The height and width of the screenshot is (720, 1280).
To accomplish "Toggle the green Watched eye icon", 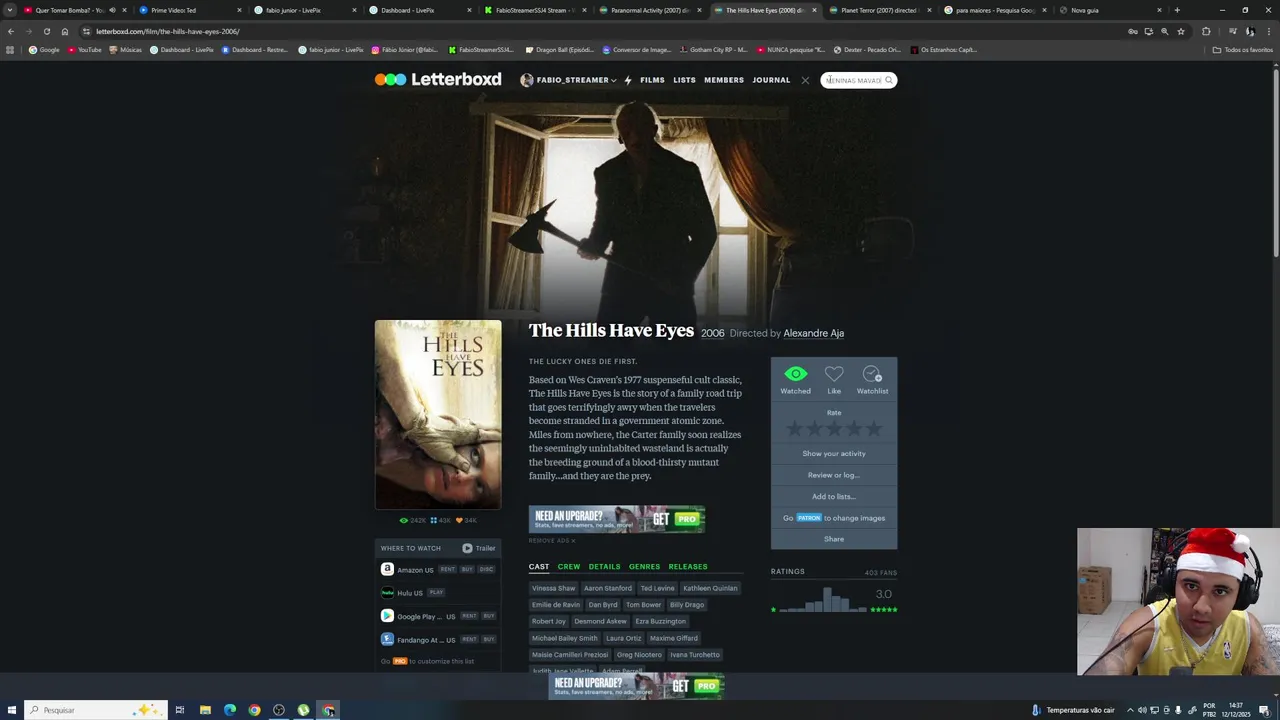I will pos(795,374).
